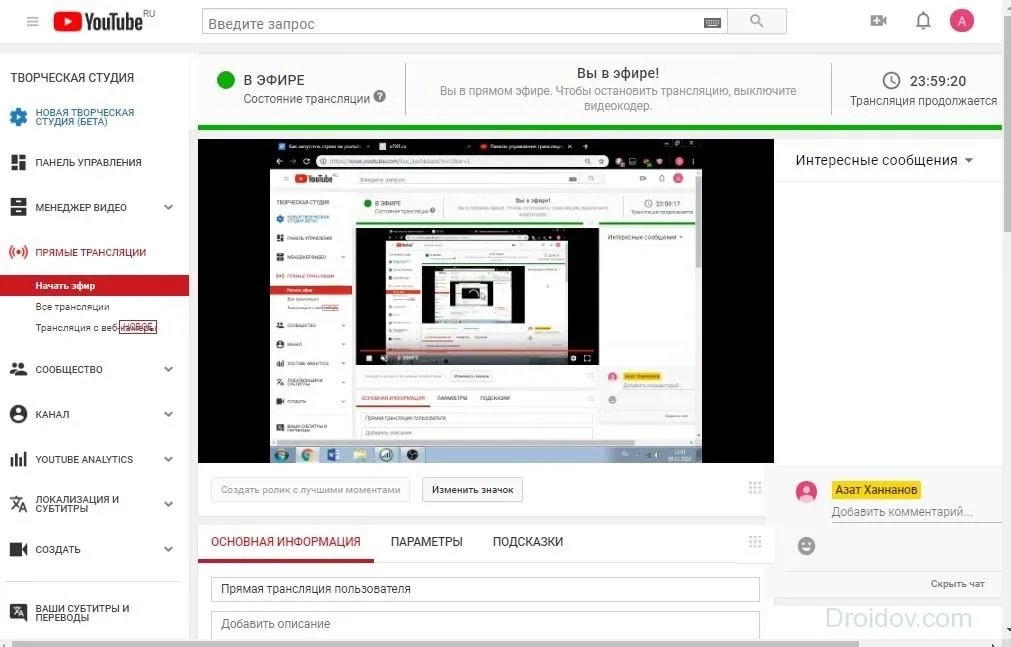The height and width of the screenshot is (647, 1011).
Task: Expand the Менеджер видео section
Action: [168, 207]
